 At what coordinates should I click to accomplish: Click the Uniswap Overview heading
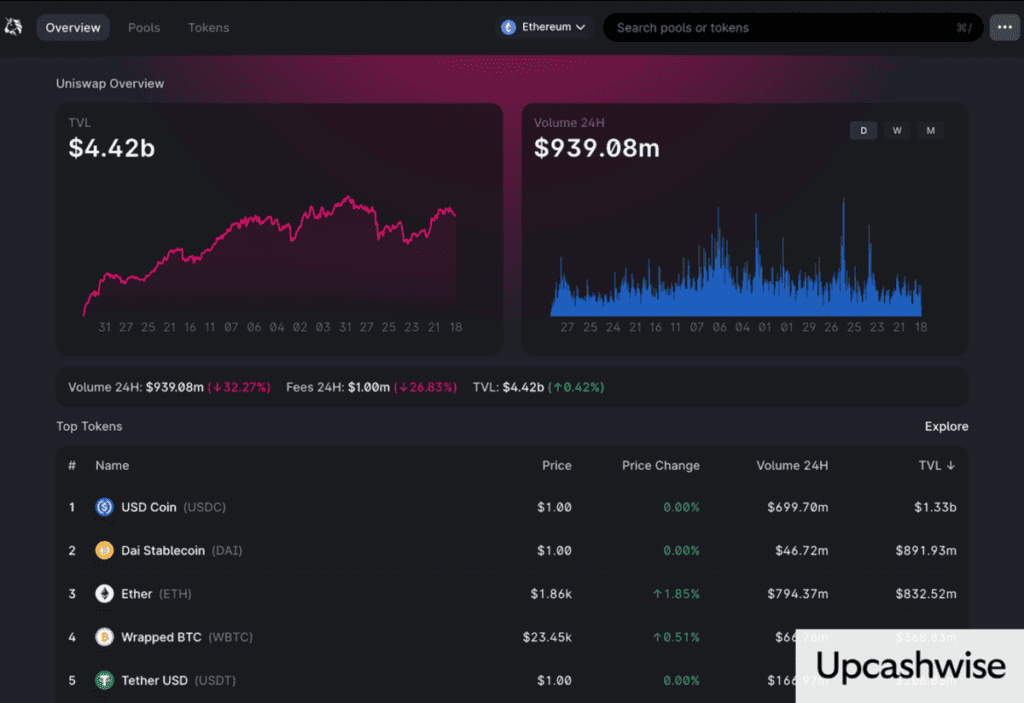(x=110, y=84)
